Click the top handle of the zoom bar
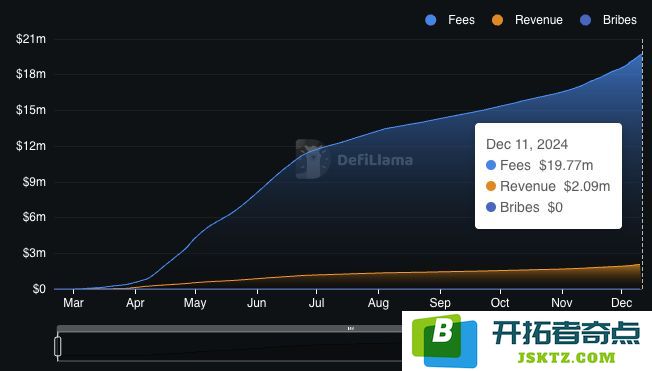 (351, 328)
